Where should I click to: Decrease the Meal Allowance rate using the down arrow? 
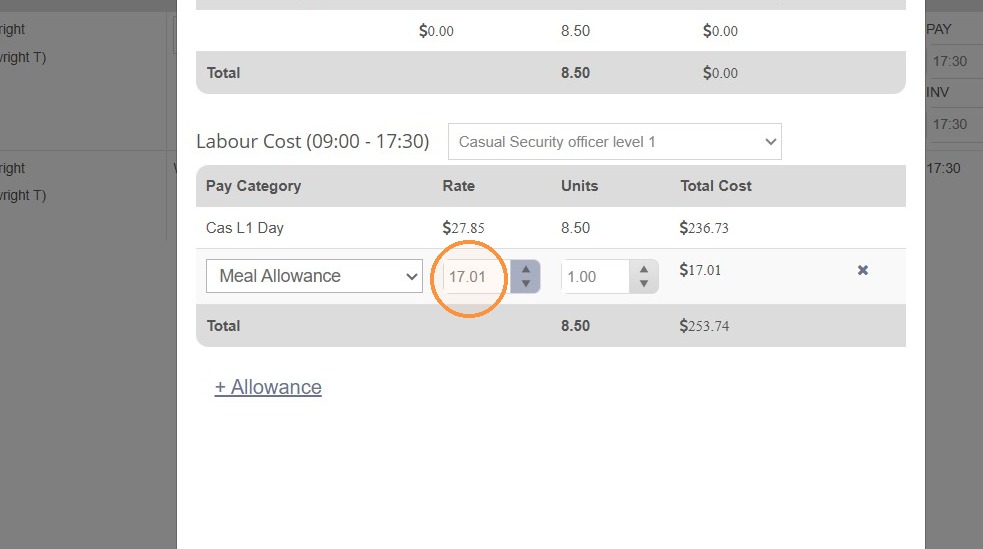pos(525,284)
